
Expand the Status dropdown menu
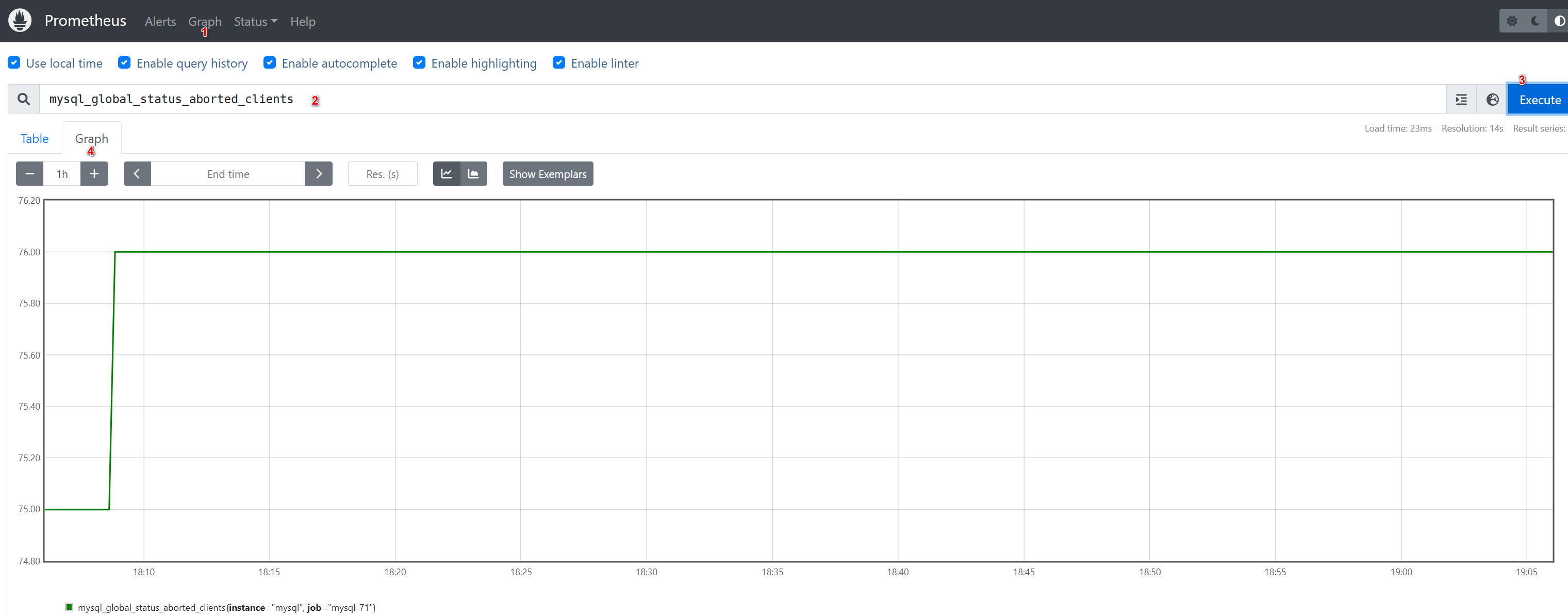(255, 21)
